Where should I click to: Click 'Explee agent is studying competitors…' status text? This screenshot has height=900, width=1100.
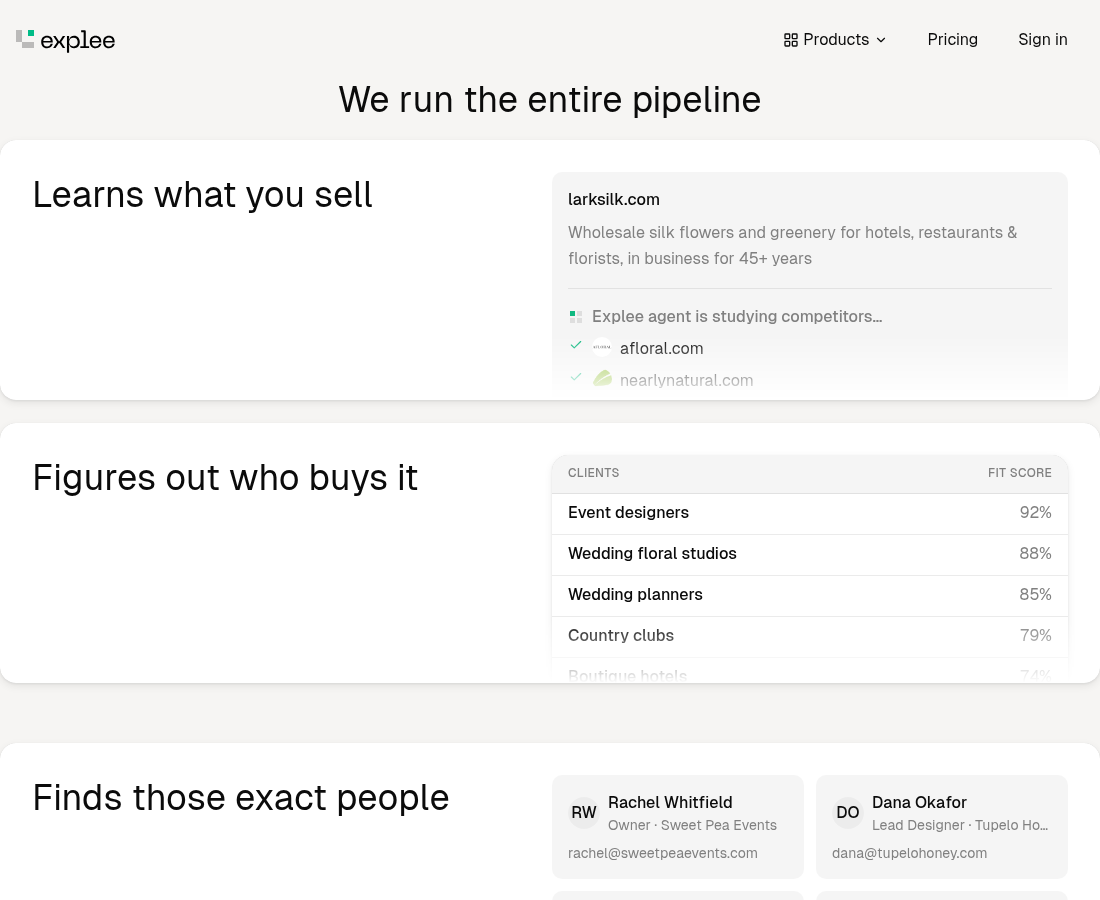737,316
